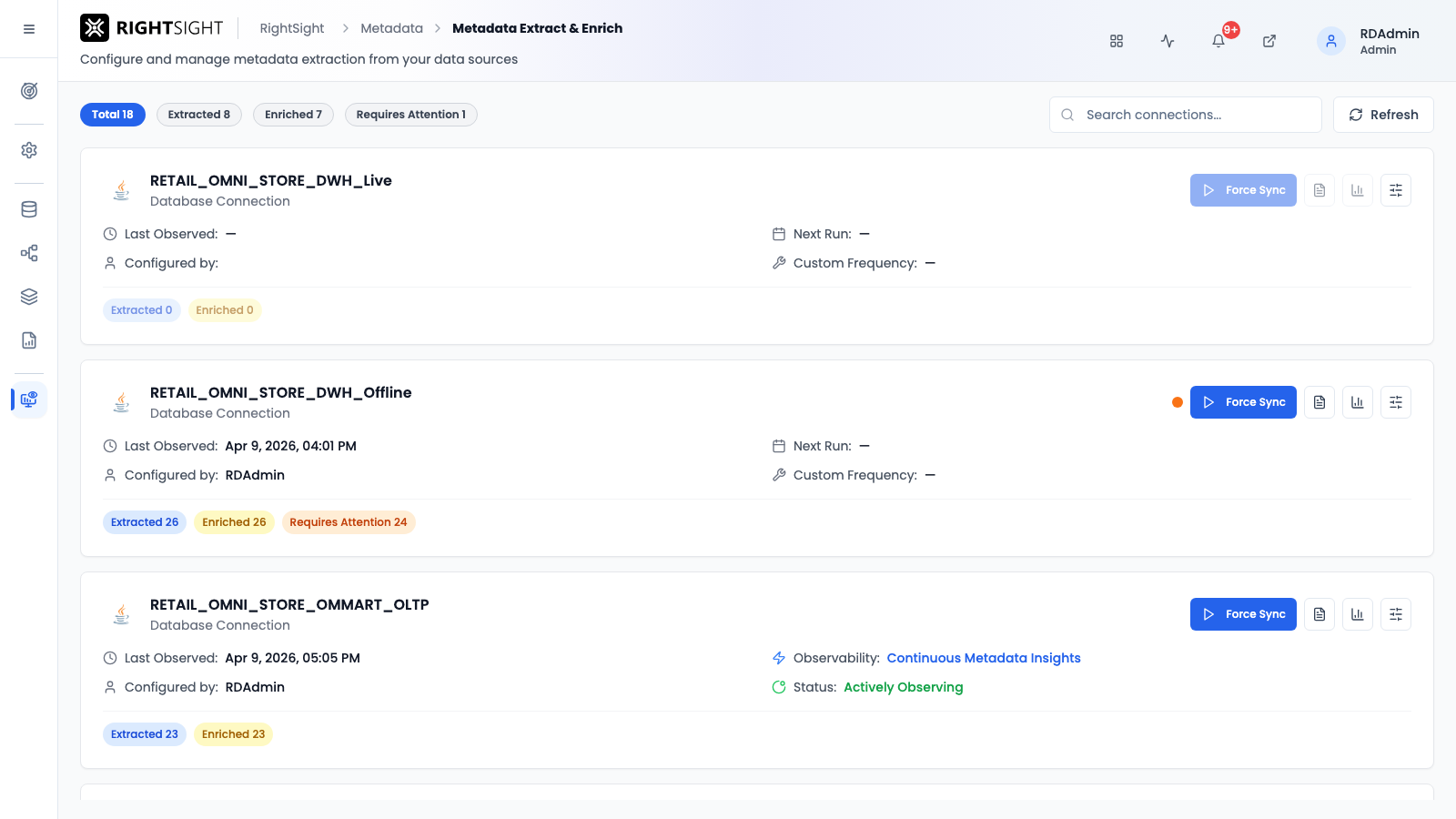This screenshot has height=819, width=1456.
Task: Filter by Enriched 7 chip
Action: click(x=293, y=115)
